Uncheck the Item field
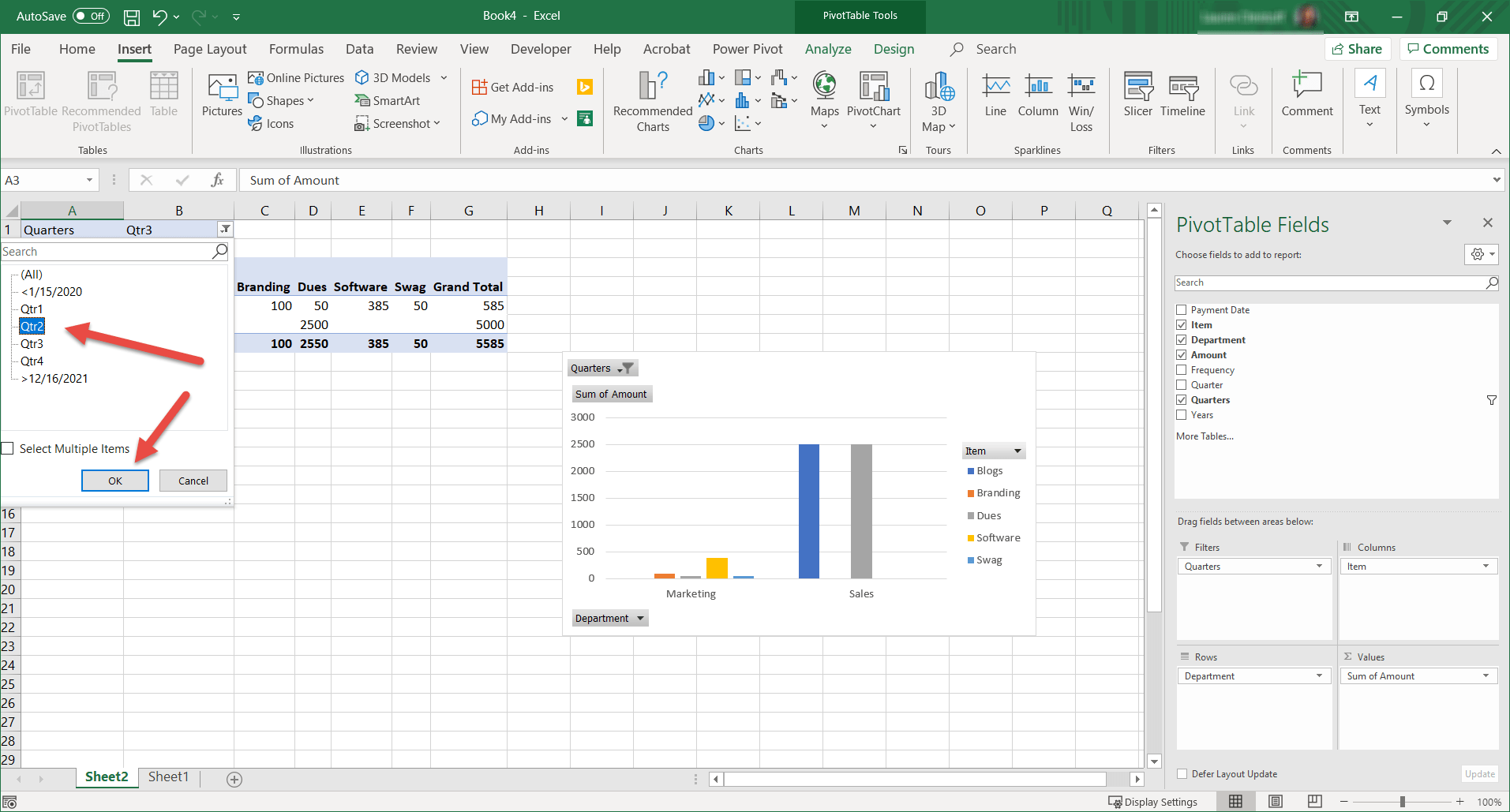1510x812 pixels. click(1182, 325)
